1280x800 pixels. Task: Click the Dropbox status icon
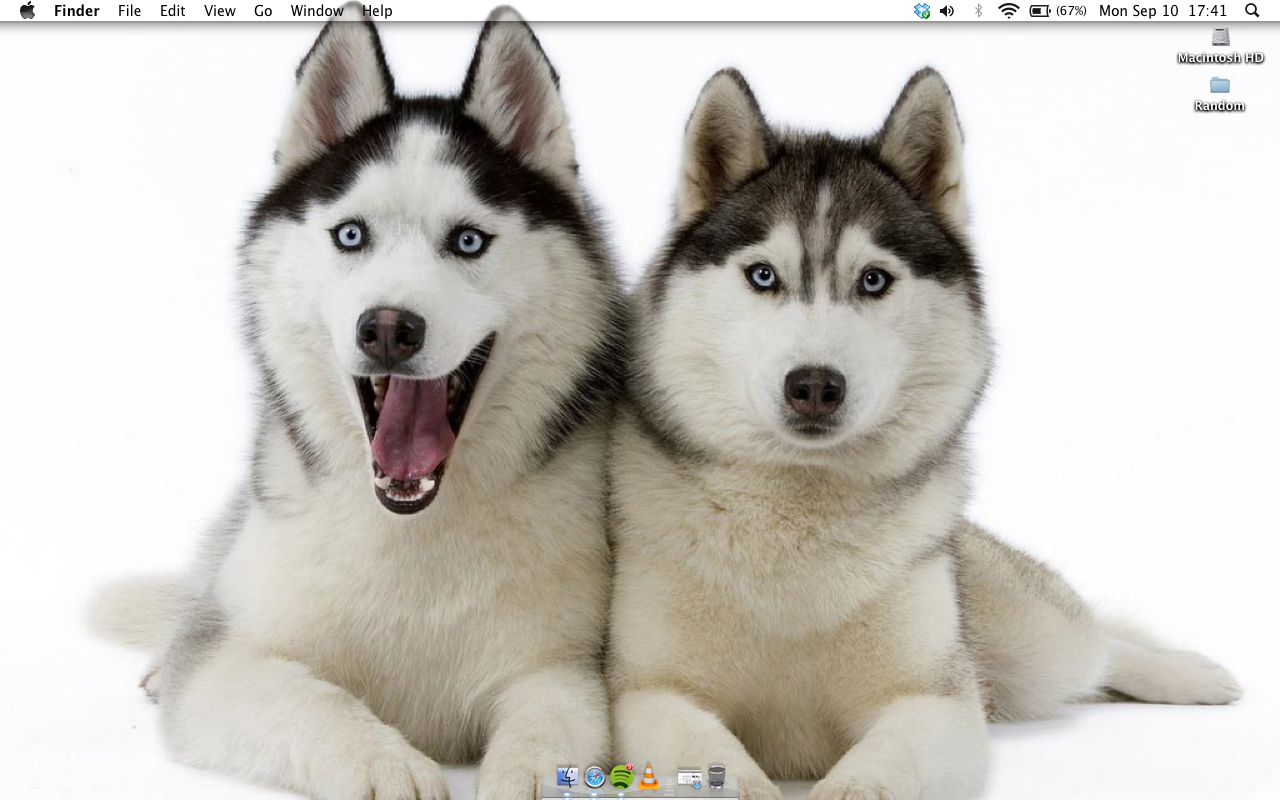click(x=922, y=11)
